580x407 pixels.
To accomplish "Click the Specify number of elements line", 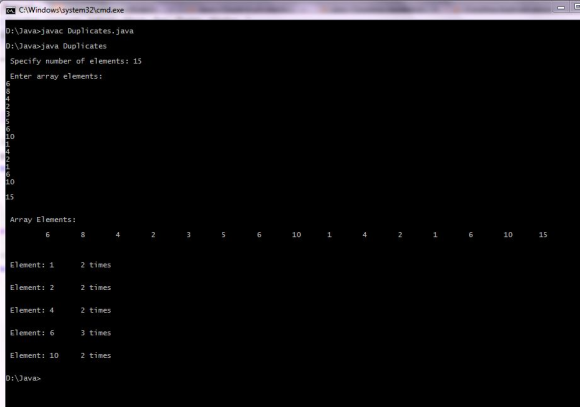I will pyautogui.click(x=76, y=61).
